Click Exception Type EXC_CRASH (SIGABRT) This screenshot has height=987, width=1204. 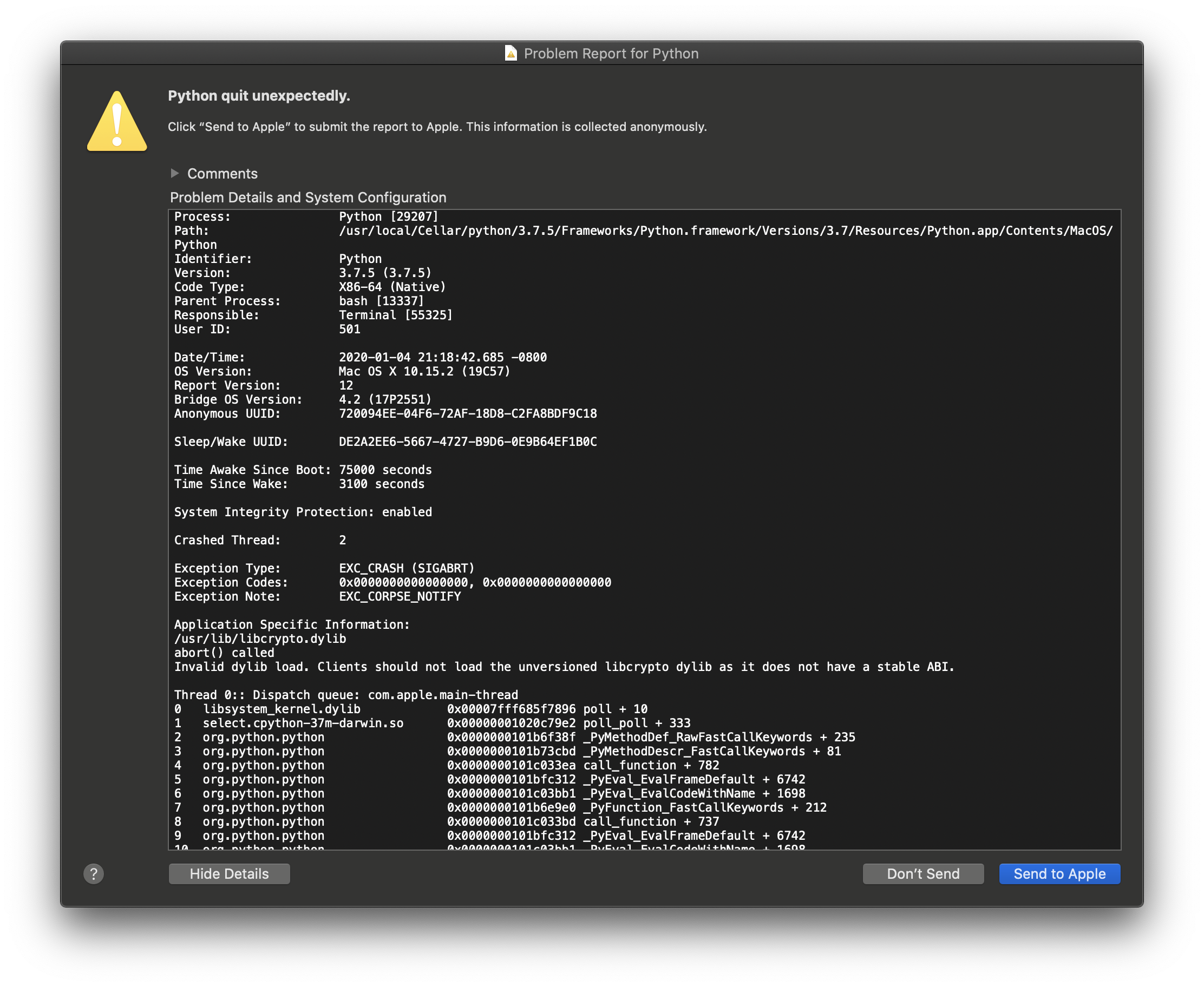407,569
